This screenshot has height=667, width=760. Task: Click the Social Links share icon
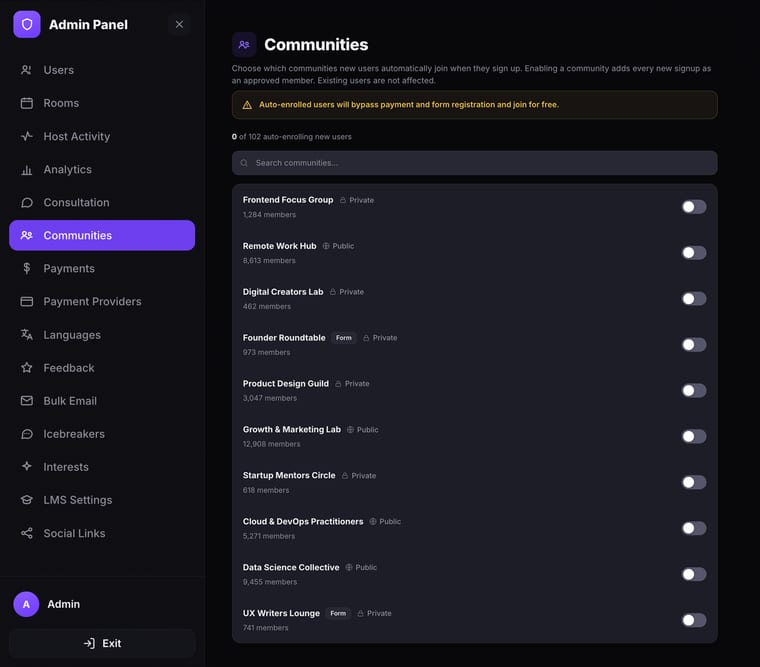[x=27, y=533]
